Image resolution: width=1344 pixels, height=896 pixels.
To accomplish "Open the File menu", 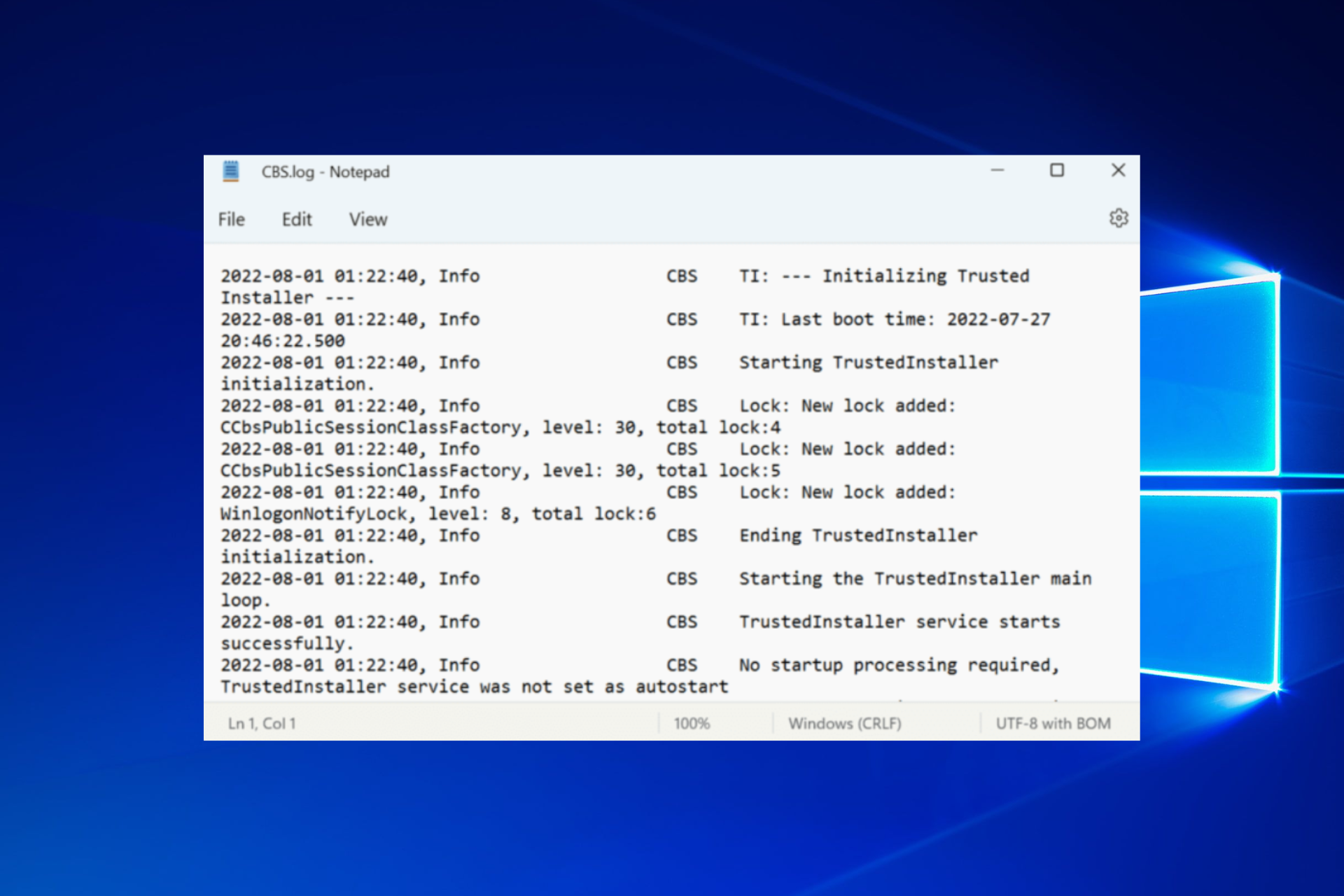I will [231, 220].
